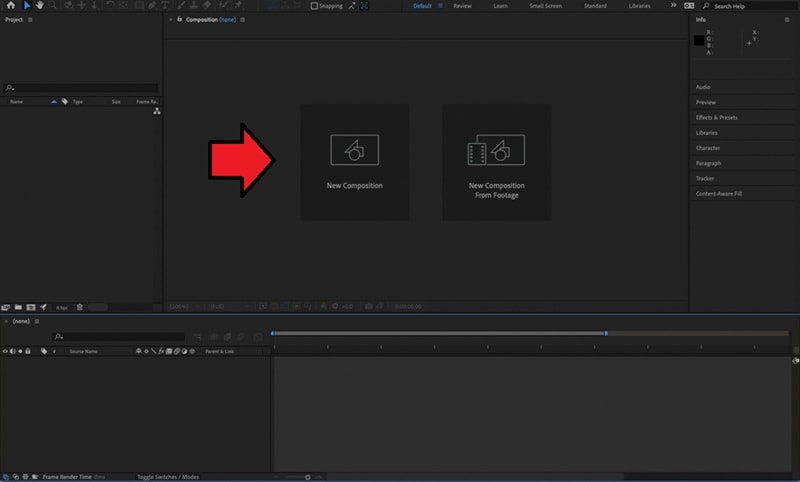Open timeline (none) panel menu
Screen dimensions: 800x482
coord(37,321)
